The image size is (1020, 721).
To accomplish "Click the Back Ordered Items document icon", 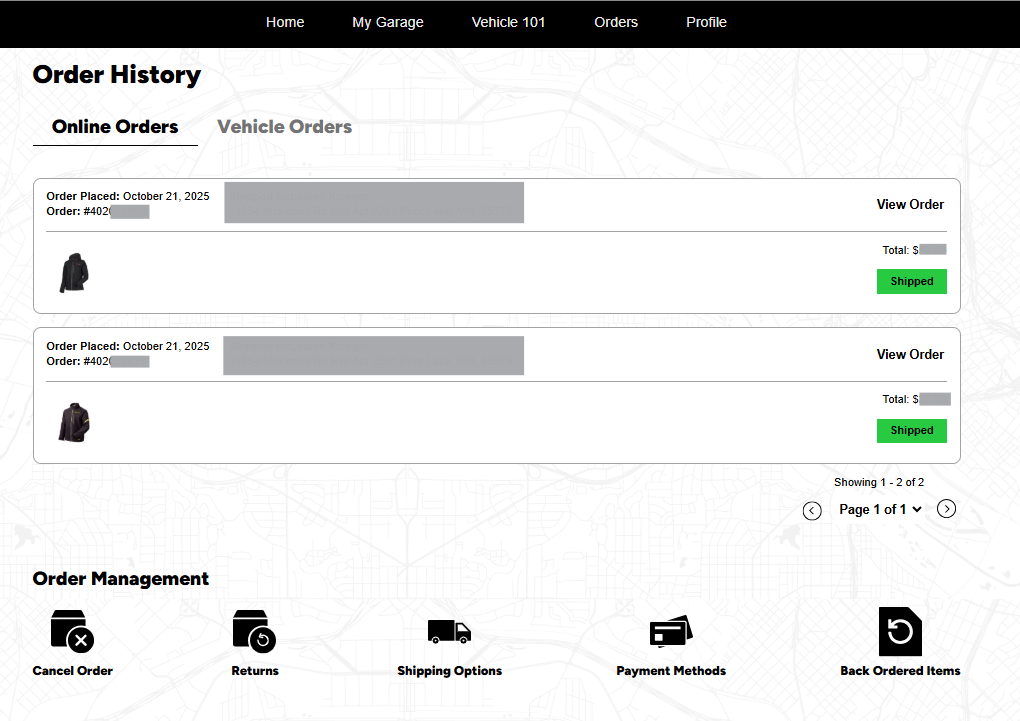I will pos(900,631).
